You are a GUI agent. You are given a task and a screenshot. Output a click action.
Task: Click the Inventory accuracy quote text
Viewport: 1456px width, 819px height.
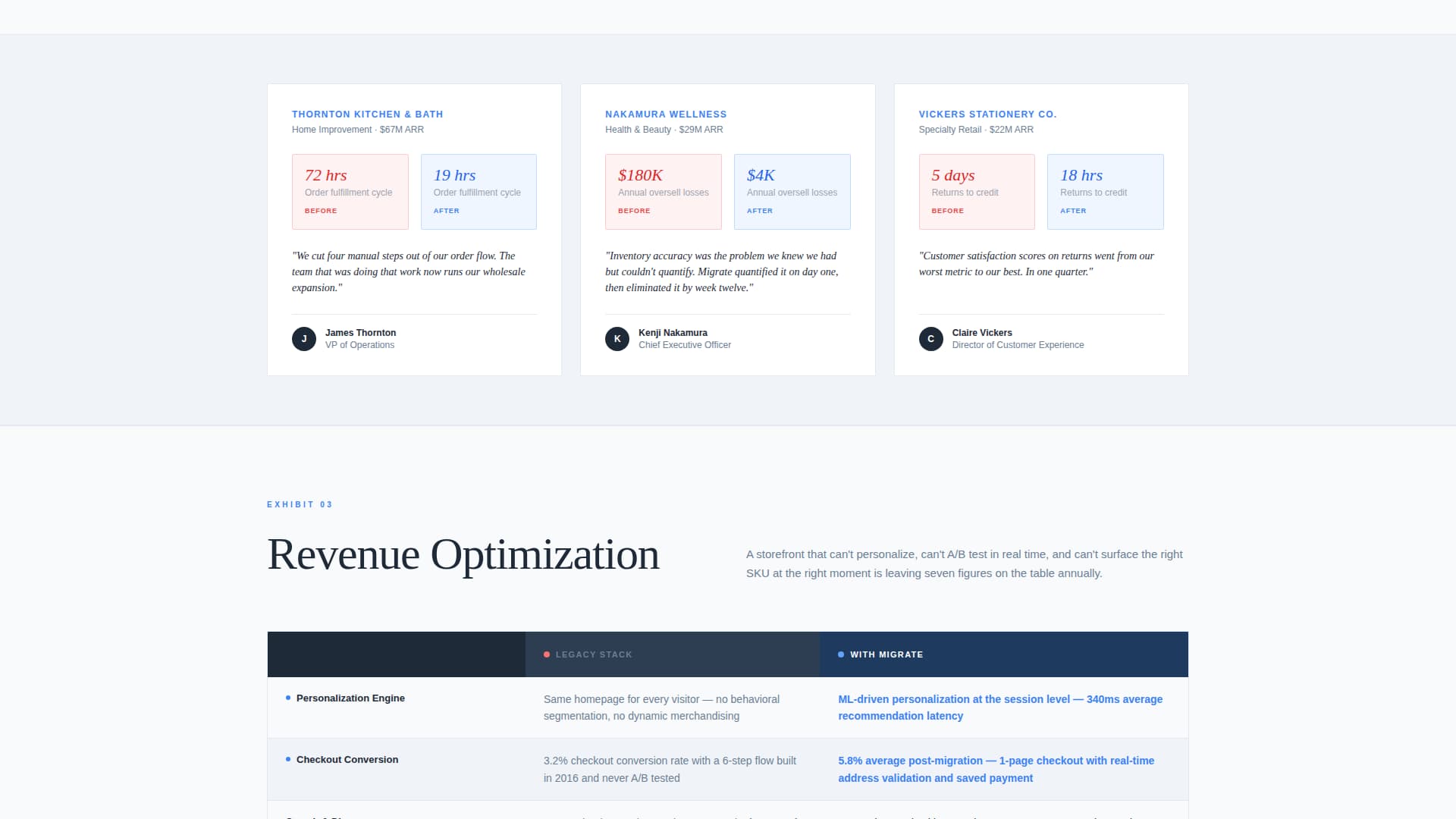tap(722, 271)
